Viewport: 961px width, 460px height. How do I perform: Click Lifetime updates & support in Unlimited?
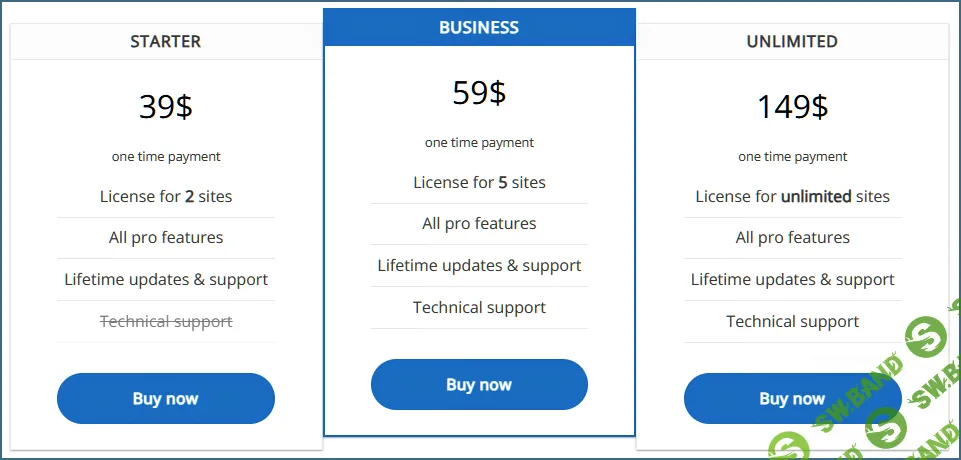coord(792,279)
